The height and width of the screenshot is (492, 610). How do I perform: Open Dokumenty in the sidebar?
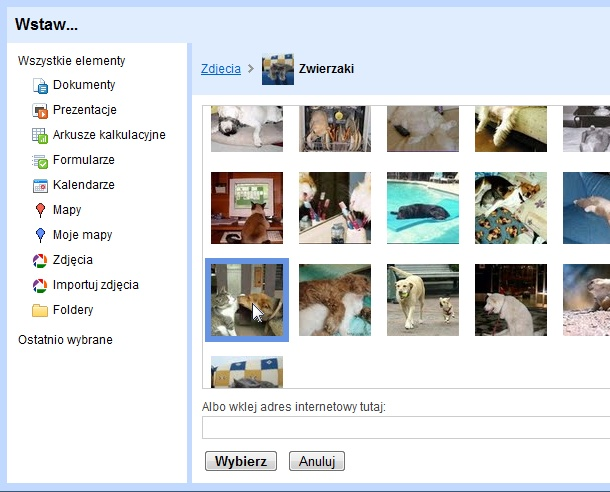point(84,85)
